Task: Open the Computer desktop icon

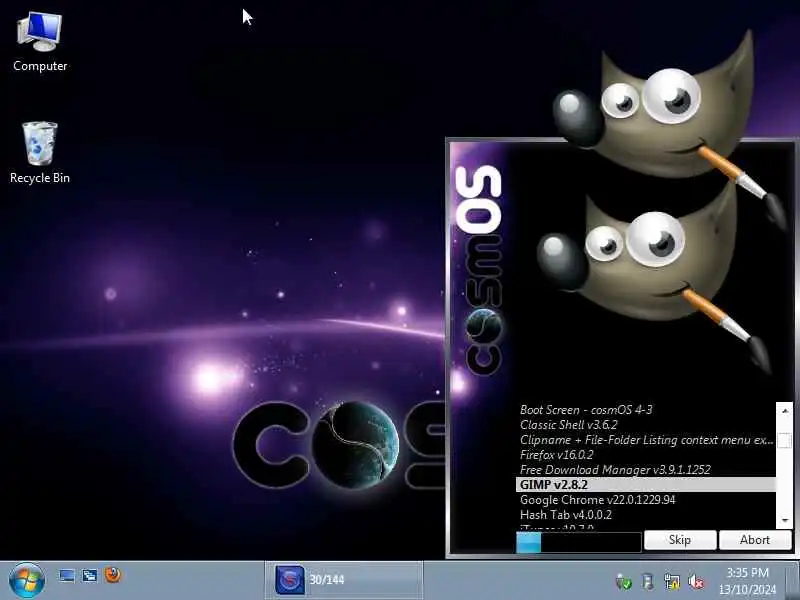Action: [40, 42]
